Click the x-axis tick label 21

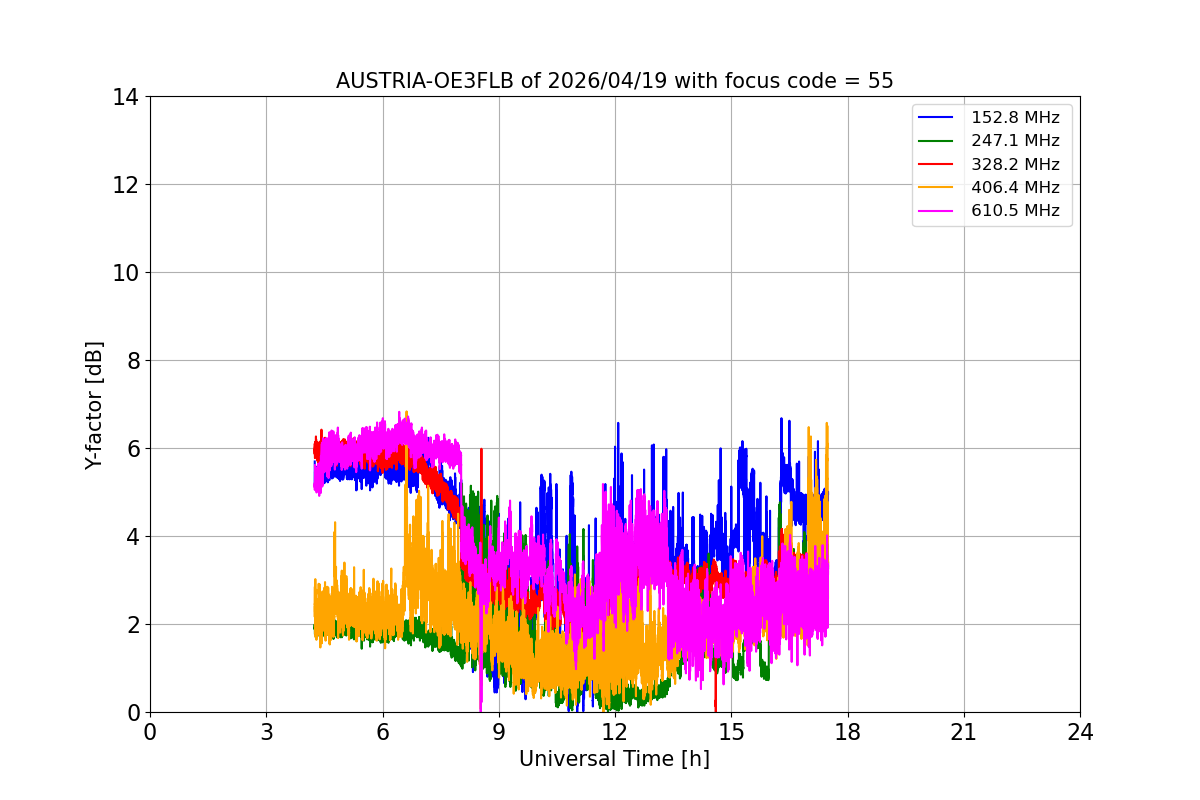point(964,732)
